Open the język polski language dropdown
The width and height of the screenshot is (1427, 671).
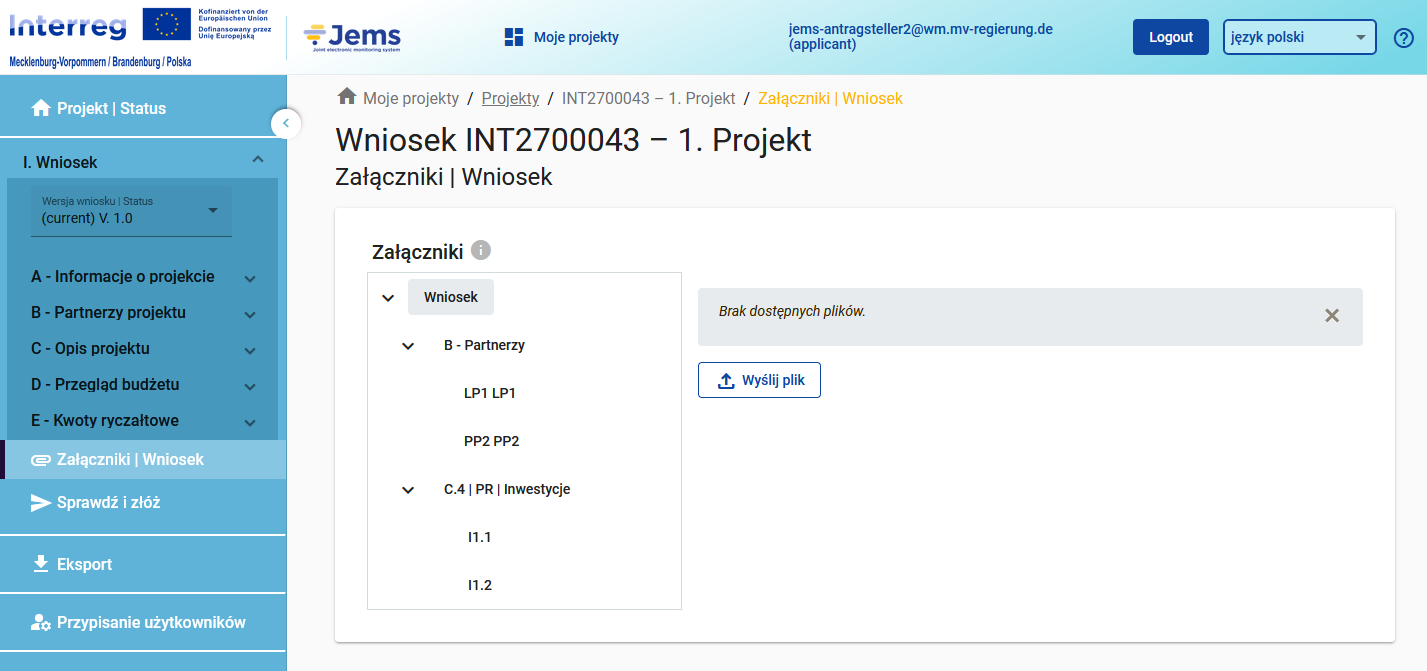click(x=1300, y=38)
